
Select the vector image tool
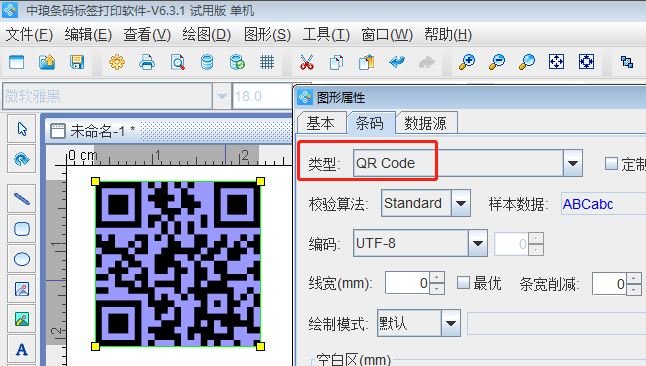tap(22, 289)
